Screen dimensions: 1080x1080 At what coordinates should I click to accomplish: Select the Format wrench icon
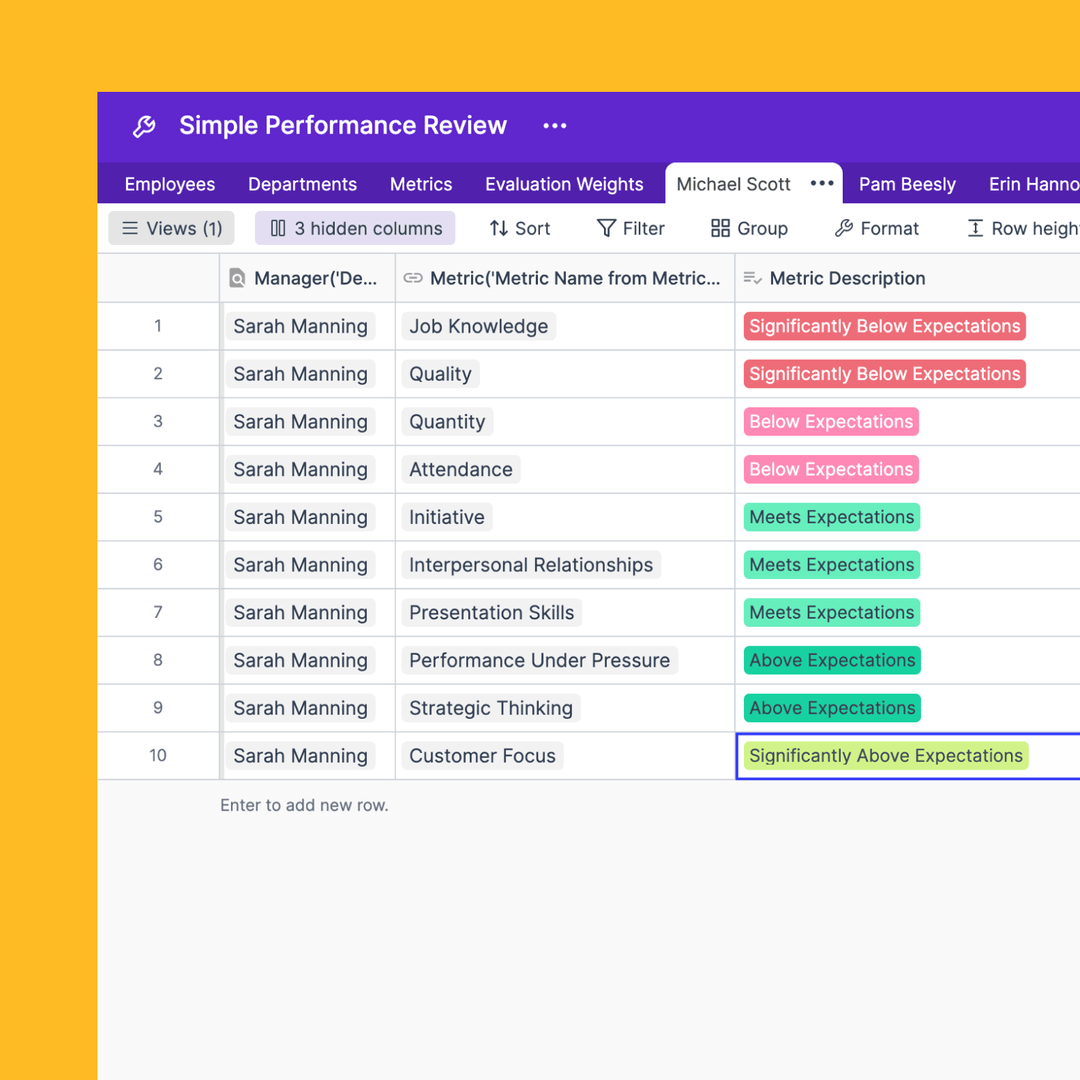843,228
